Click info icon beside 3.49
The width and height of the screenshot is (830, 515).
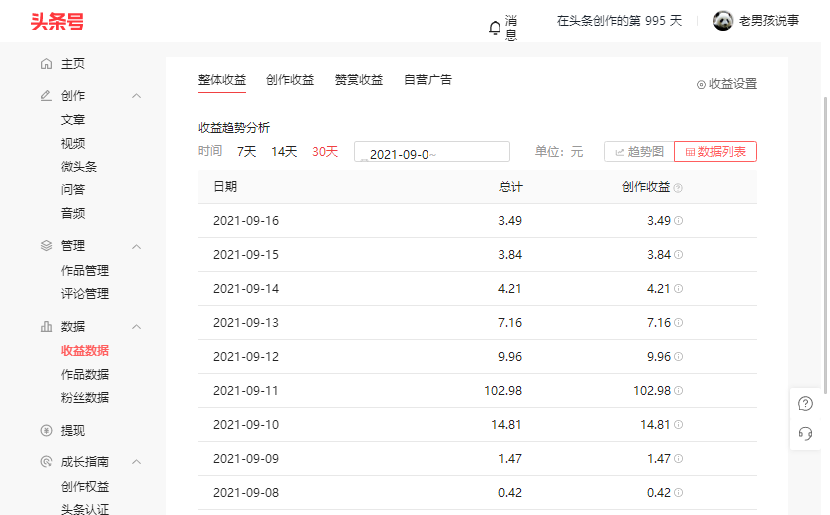679,221
